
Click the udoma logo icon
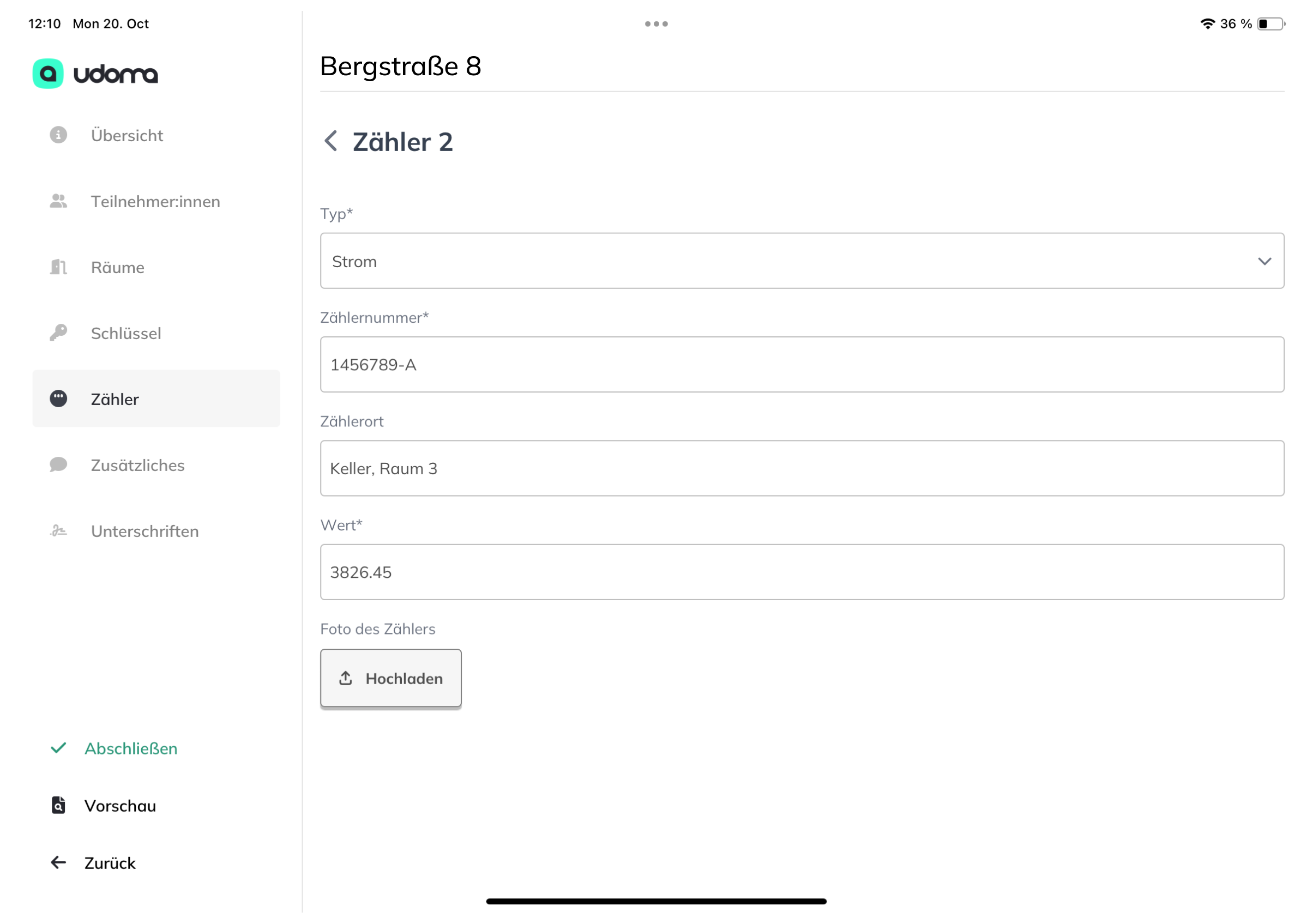click(48, 74)
